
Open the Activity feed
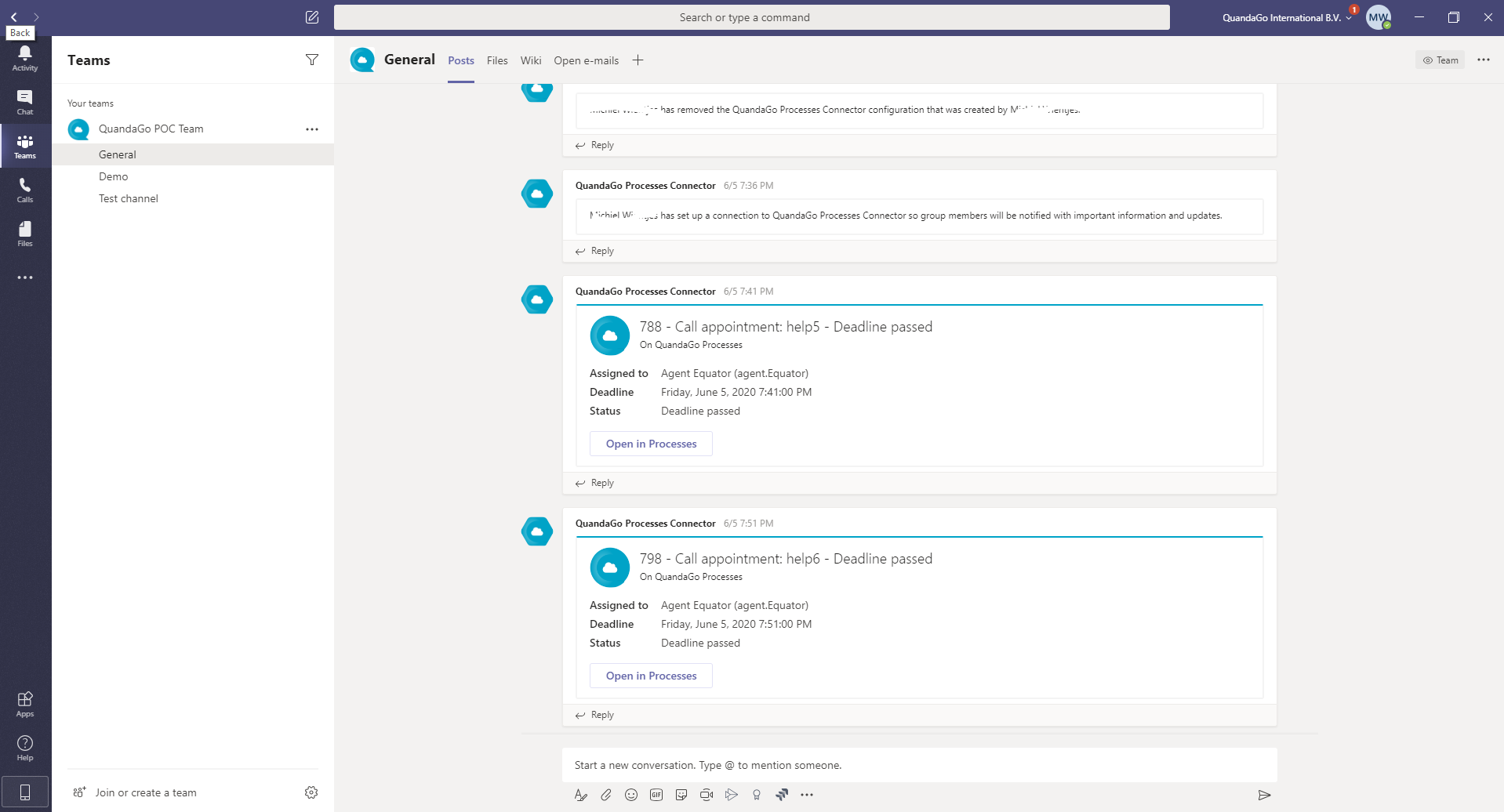[x=25, y=58]
